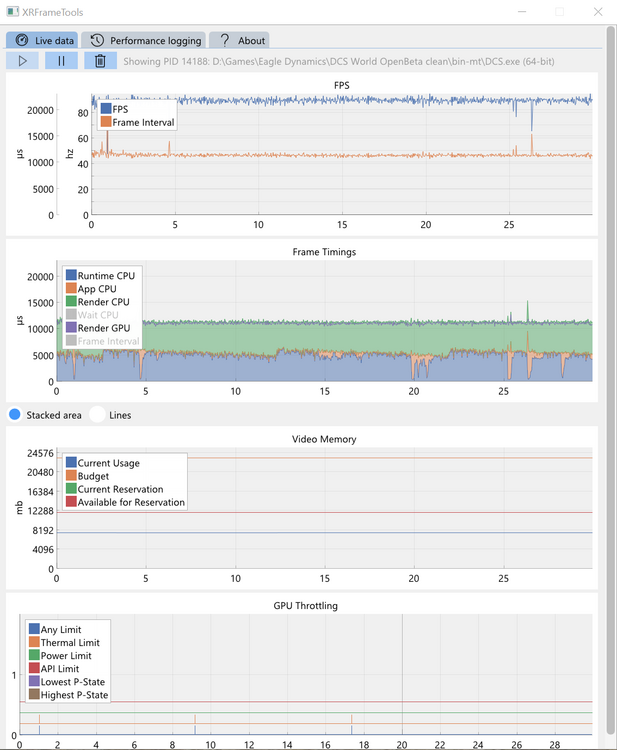Click the question mark icon beside About
The image size is (617, 750).
point(225,40)
